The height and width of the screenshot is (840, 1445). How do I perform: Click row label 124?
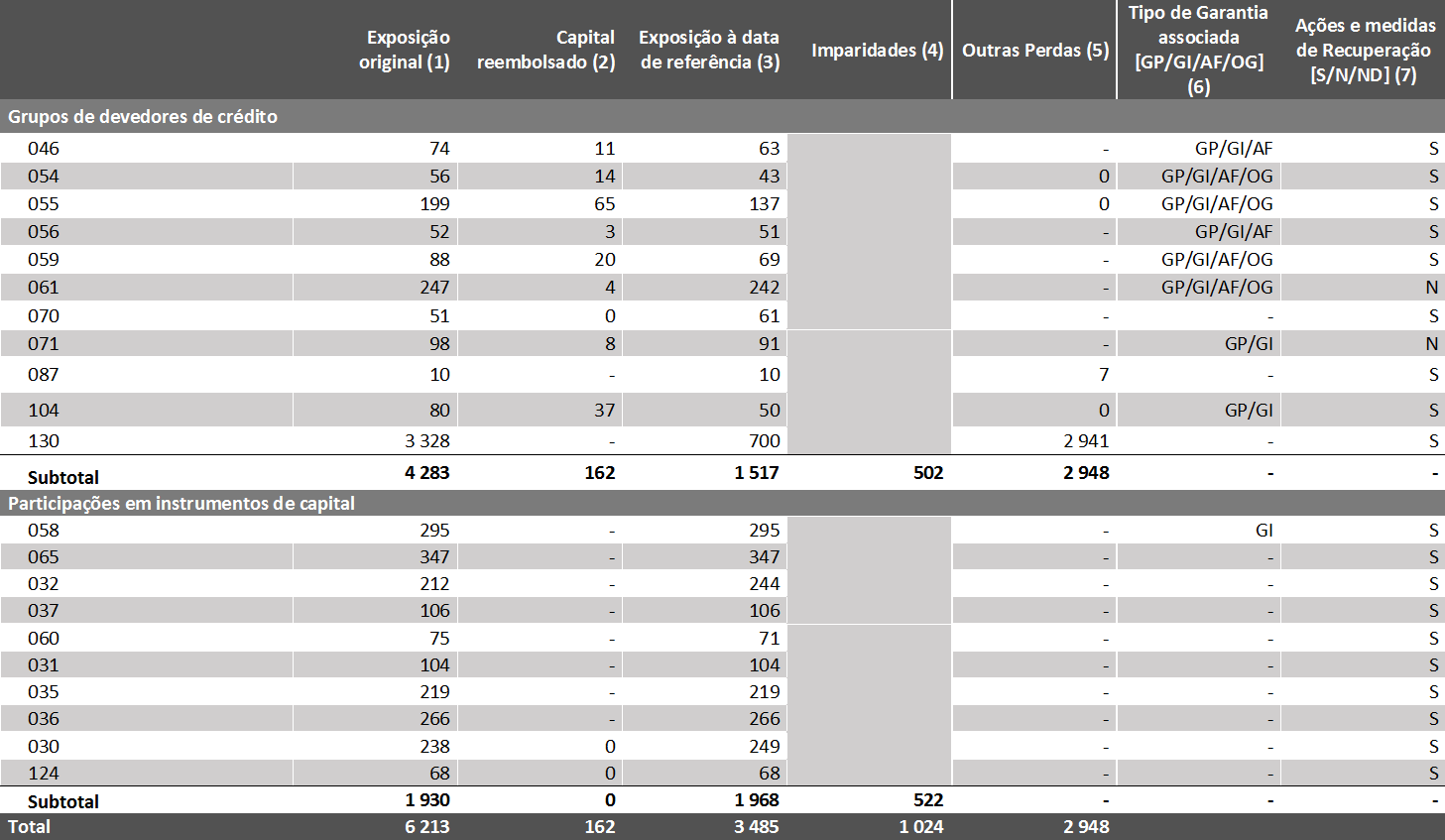point(44,773)
